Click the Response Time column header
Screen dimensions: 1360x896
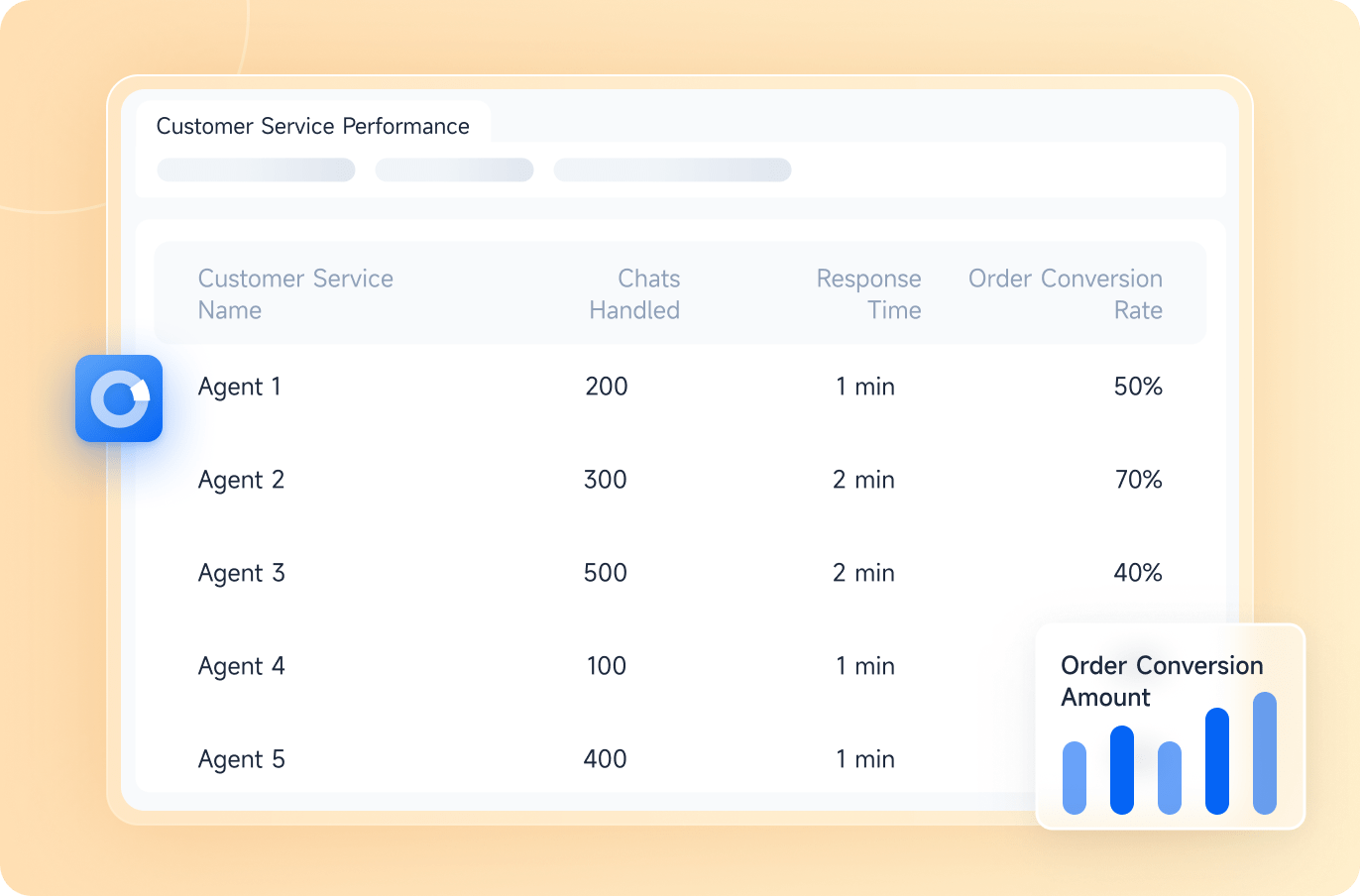868,294
